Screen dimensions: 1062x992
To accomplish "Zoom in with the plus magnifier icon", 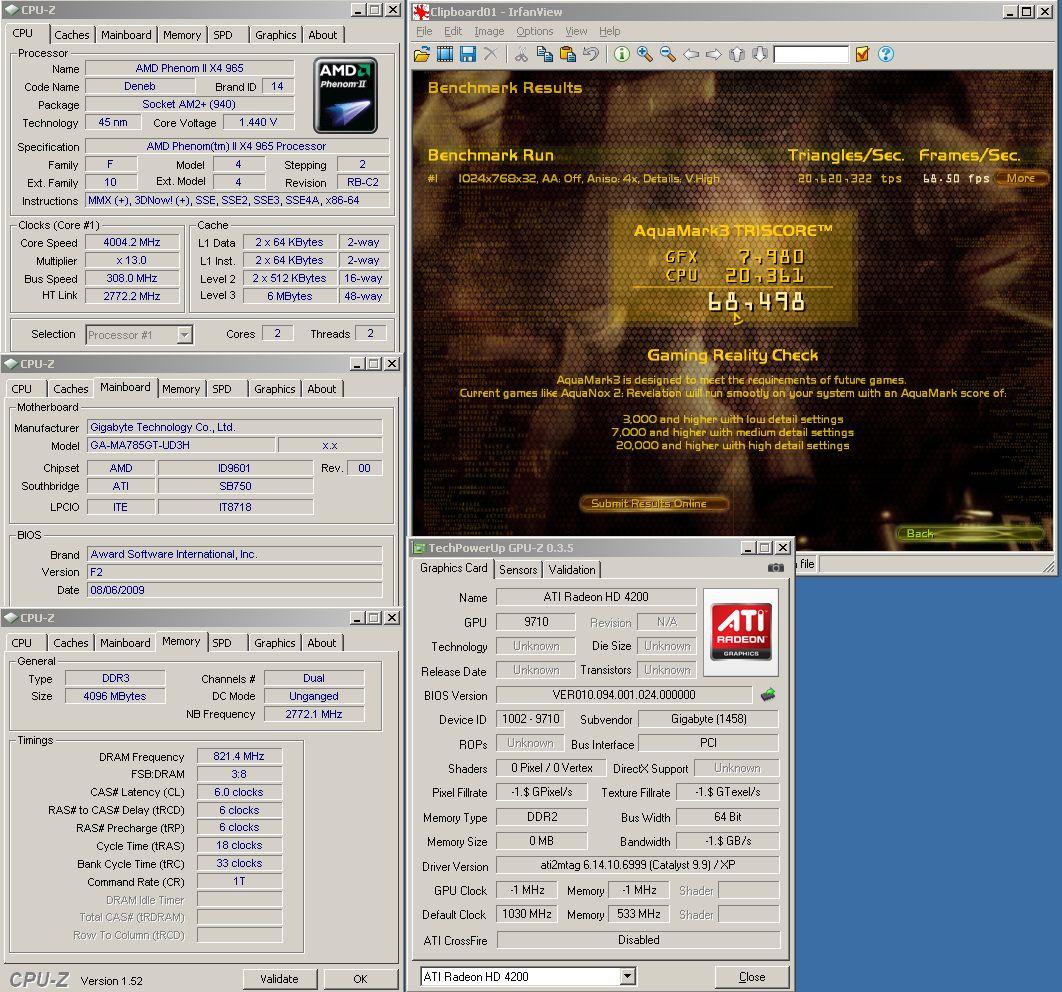I will tap(644, 54).
